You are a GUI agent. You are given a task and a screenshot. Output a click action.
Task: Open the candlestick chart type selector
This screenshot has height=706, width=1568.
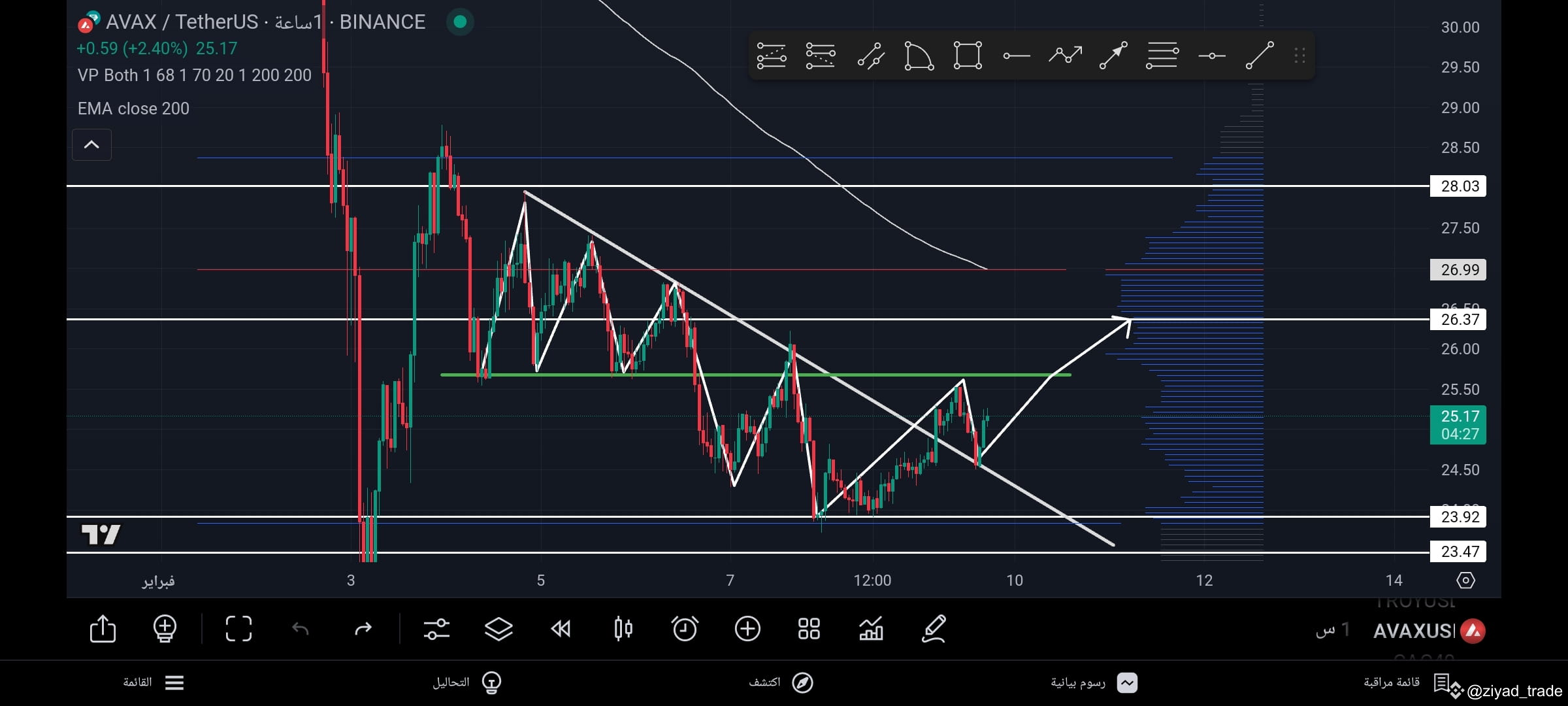tap(623, 629)
